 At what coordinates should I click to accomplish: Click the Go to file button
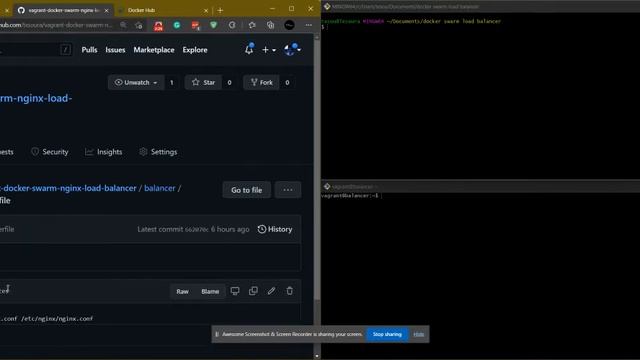[247, 190]
